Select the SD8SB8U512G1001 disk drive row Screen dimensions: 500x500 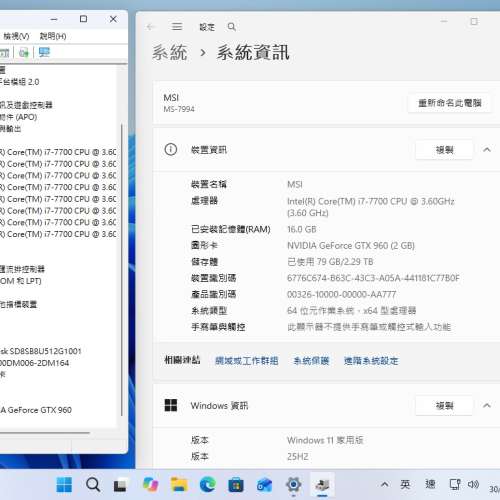point(41,351)
